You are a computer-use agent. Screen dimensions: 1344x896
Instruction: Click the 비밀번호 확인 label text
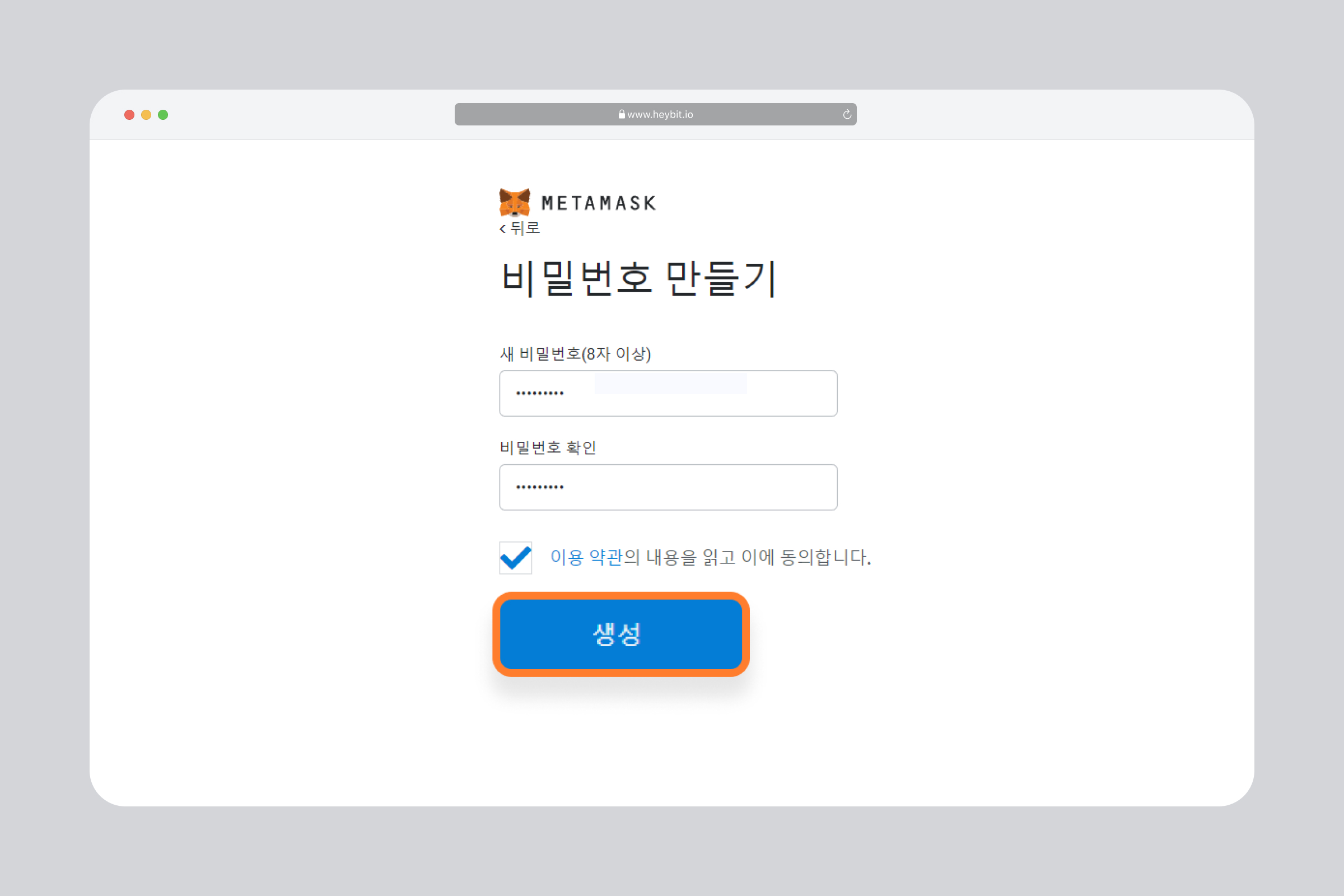(x=548, y=447)
